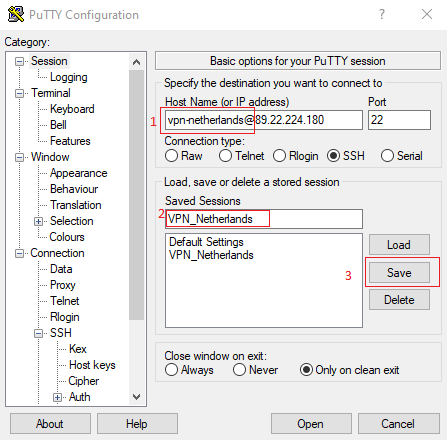The image size is (447, 440).
Task: Save the VPN_Netherlands session
Action: [x=399, y=273]
